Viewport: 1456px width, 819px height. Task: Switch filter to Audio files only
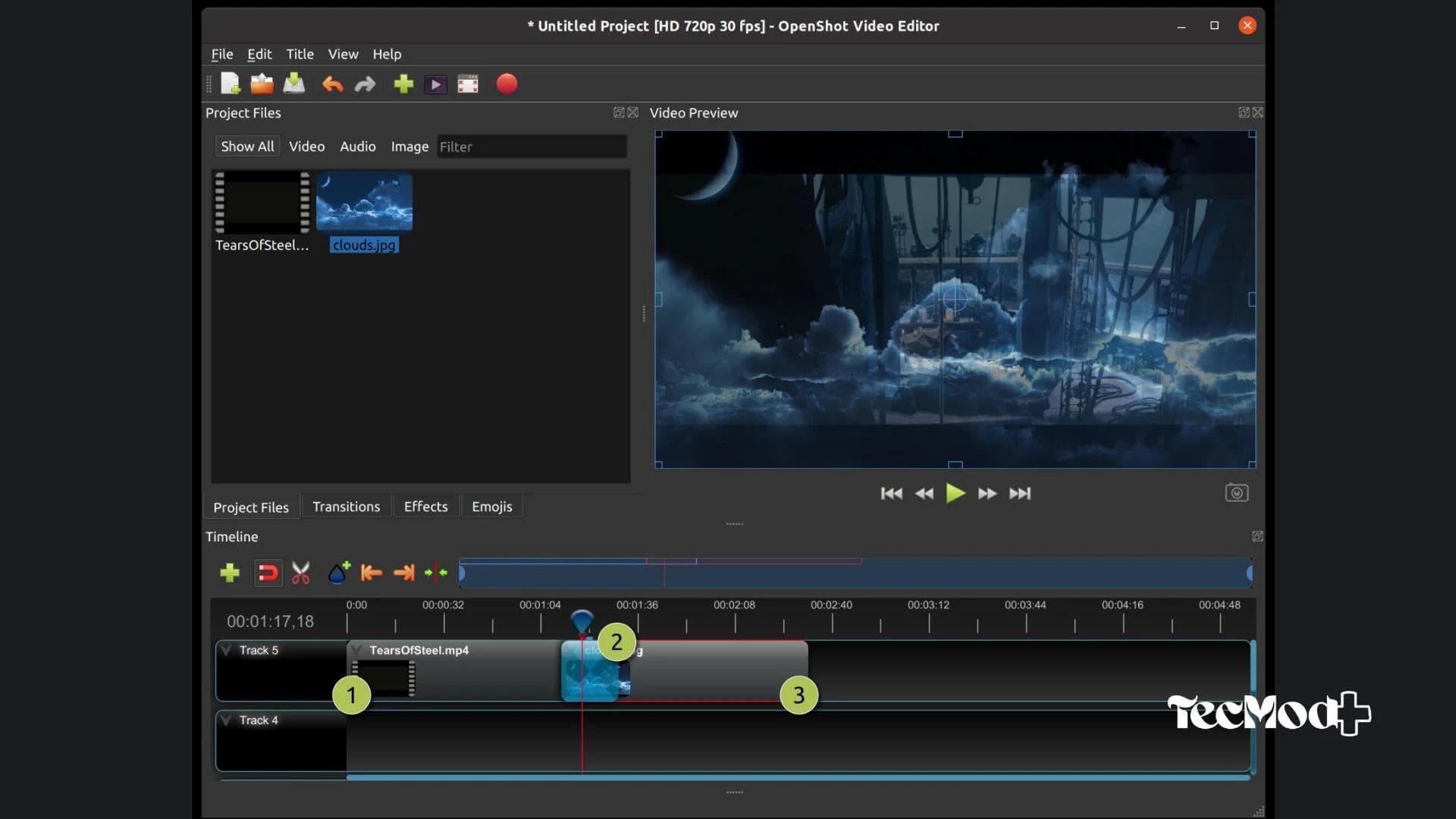(357, 146)
